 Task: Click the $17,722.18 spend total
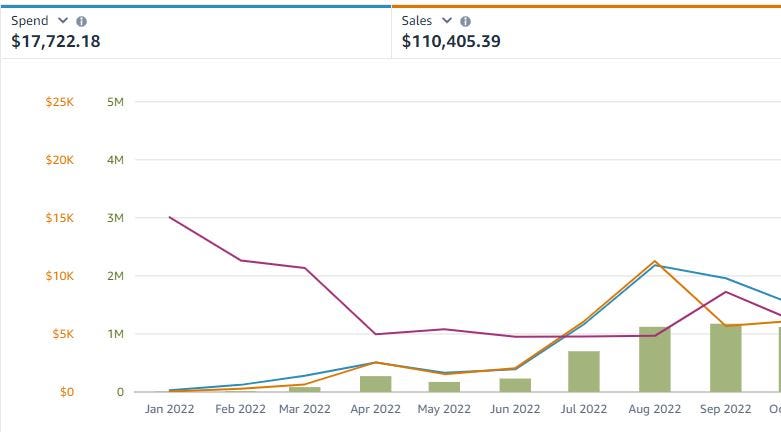click(56, 41)
